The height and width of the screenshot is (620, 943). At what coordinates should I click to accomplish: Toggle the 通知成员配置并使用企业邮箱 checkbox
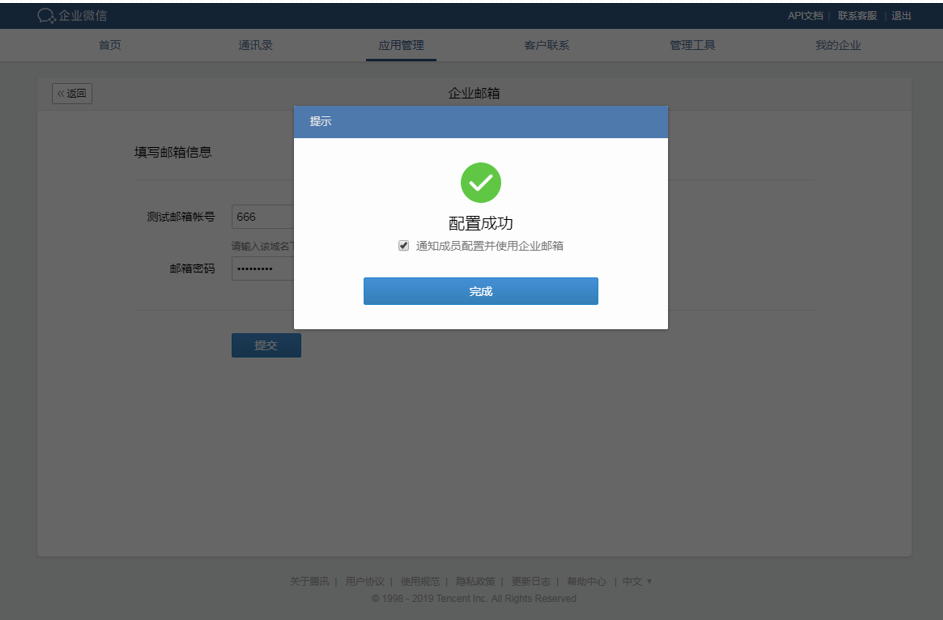point(404,246)
